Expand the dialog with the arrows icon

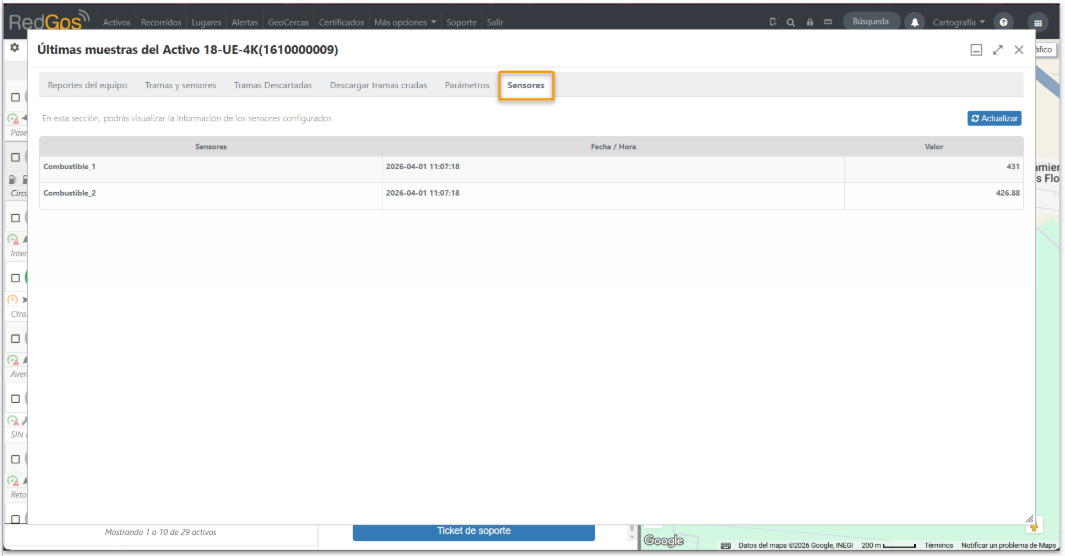point(997,50)
